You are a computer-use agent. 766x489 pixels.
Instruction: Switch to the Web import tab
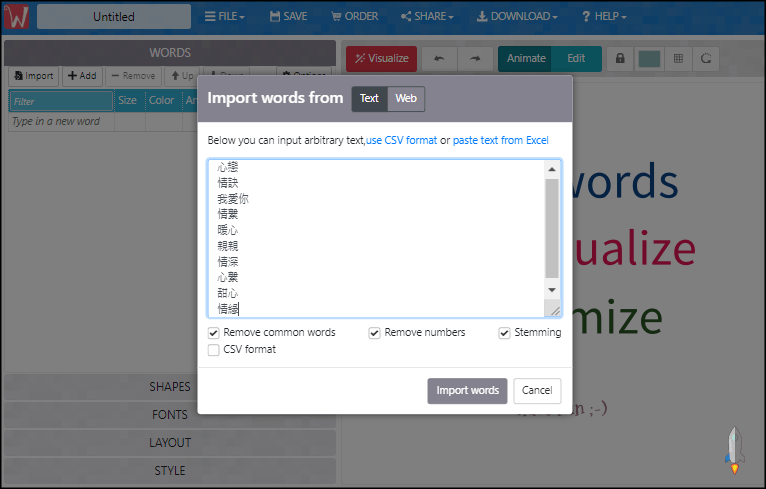(406, 98)
